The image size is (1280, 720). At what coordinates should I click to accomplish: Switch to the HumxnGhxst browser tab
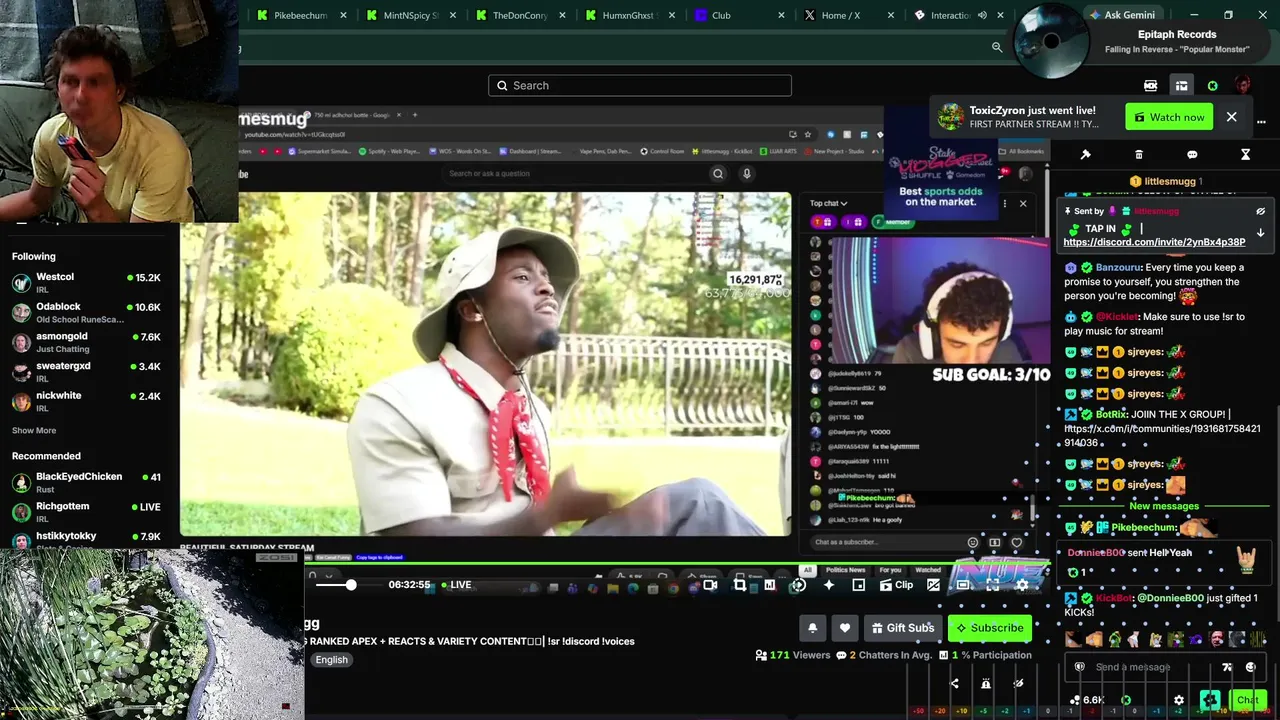[x=632, y=15]
